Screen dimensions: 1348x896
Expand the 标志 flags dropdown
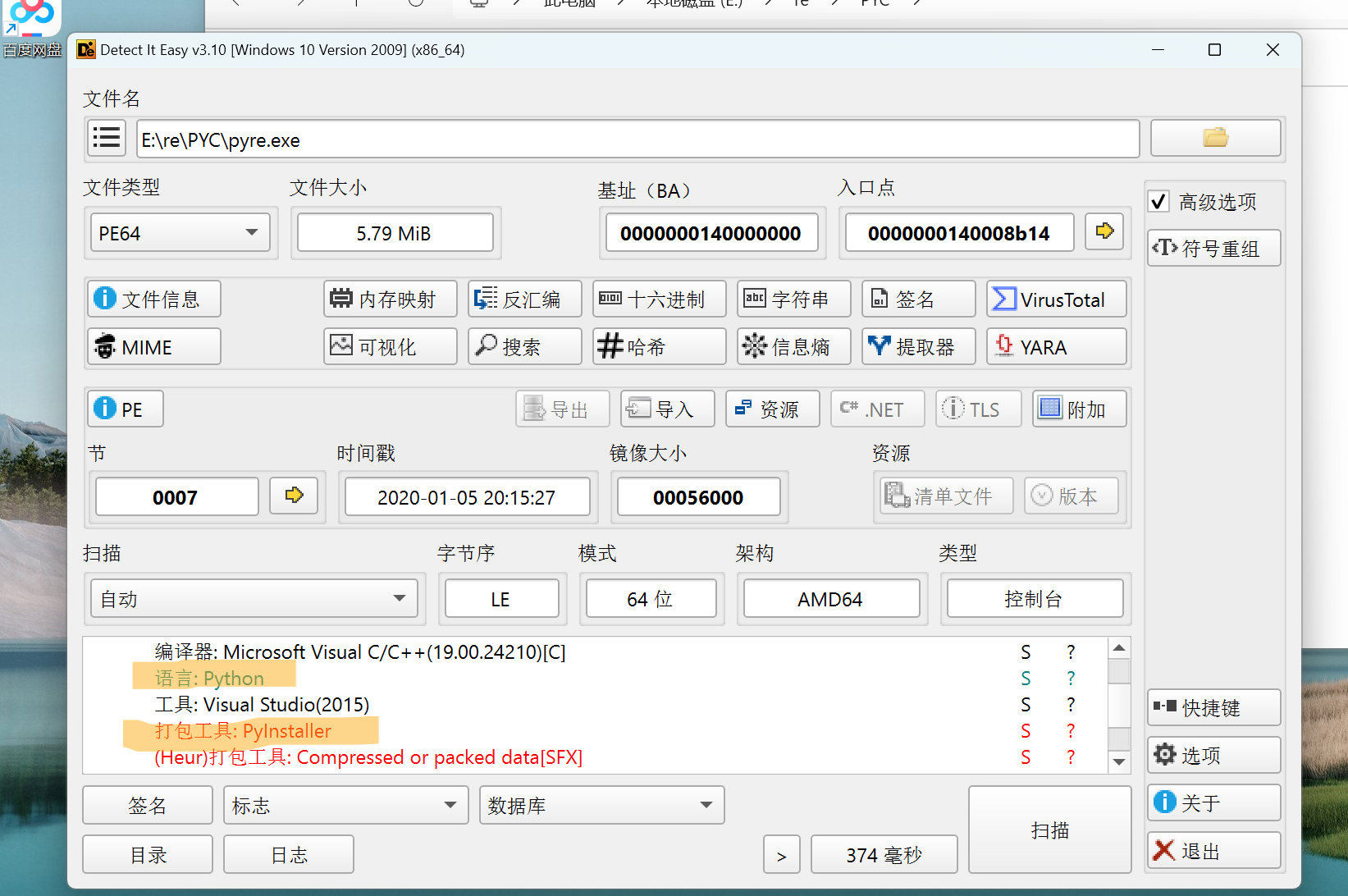coord(346,805)
